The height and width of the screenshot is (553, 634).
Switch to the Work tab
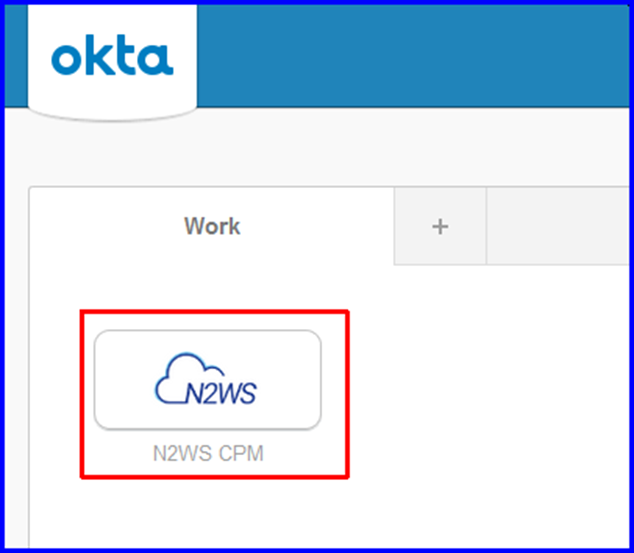(x=212, y=226)
